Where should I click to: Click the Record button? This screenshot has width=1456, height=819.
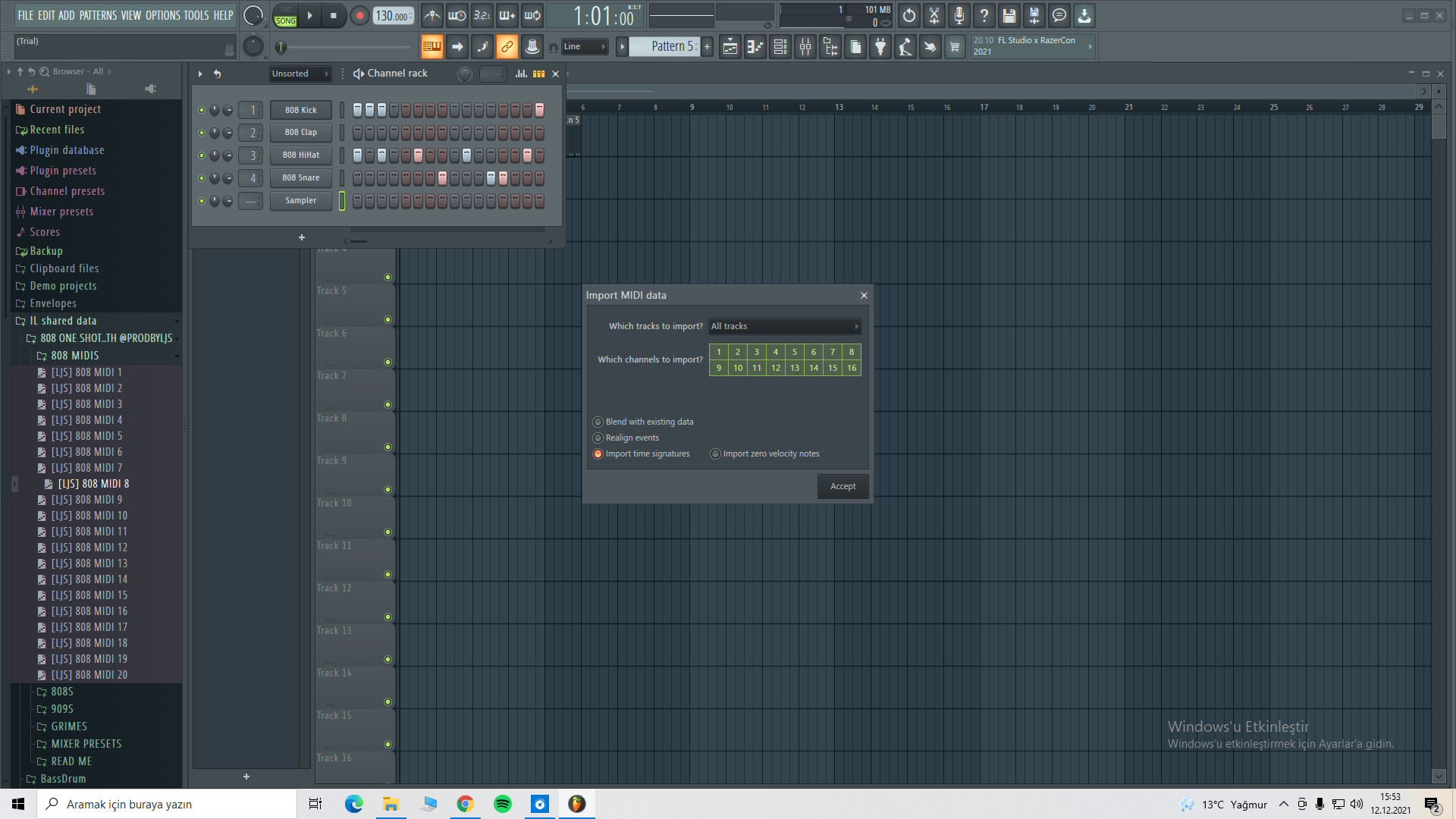359,15
